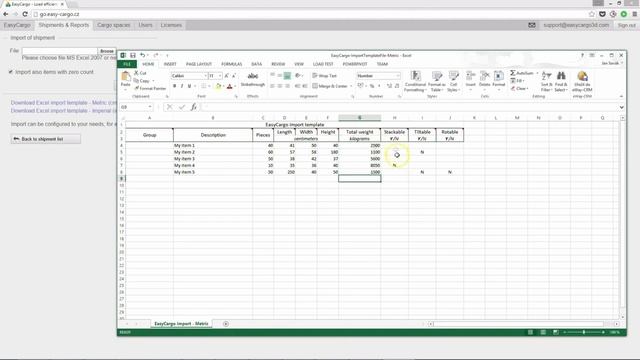Click the Redo arrow in Excel
This screenshot has height=360, width=640.
[156, 55]
